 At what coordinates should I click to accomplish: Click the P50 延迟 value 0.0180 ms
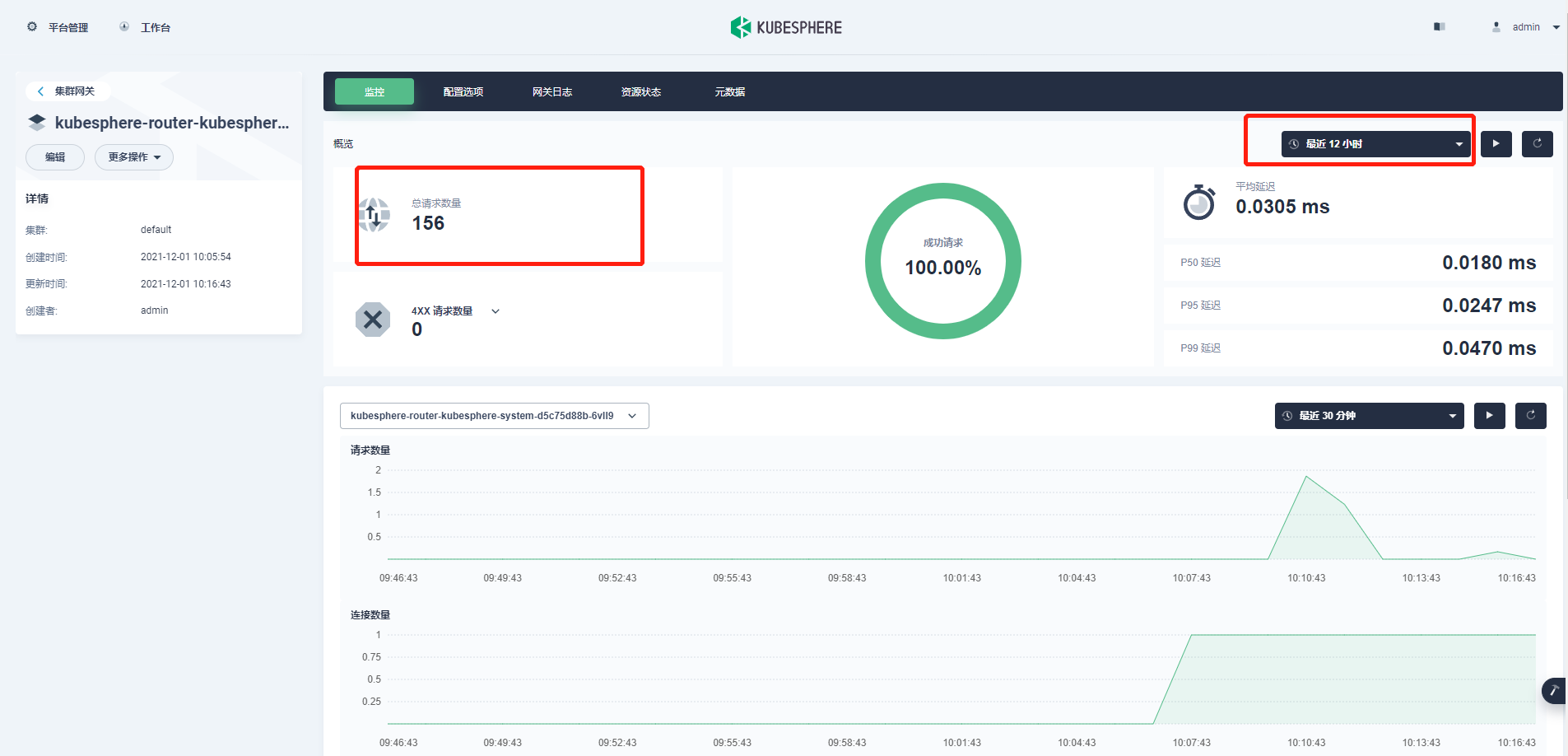coord(1489,263)
